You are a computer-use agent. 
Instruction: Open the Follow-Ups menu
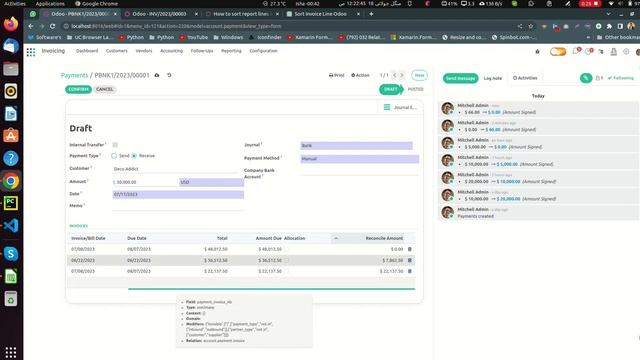coord(202,51)
